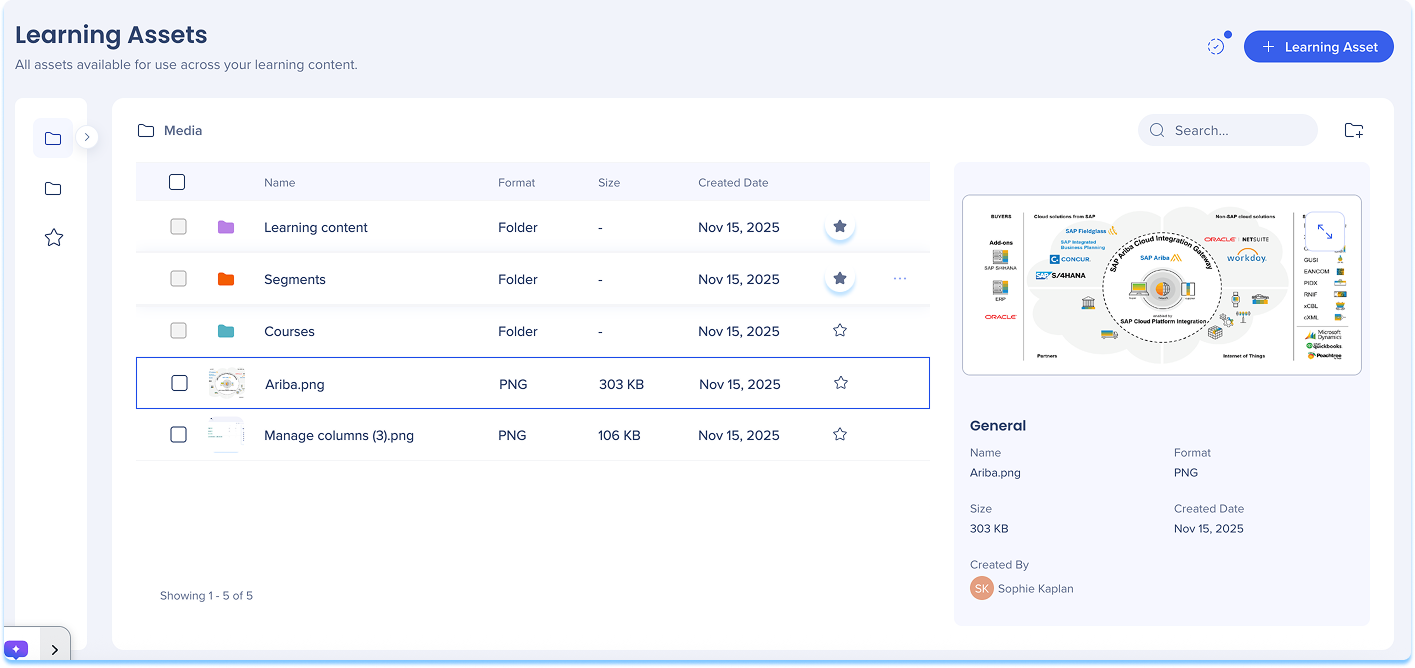Open the three-dot menu for Segments row
The height and width of the screenshot is (668, 1415).
point(899,279)
